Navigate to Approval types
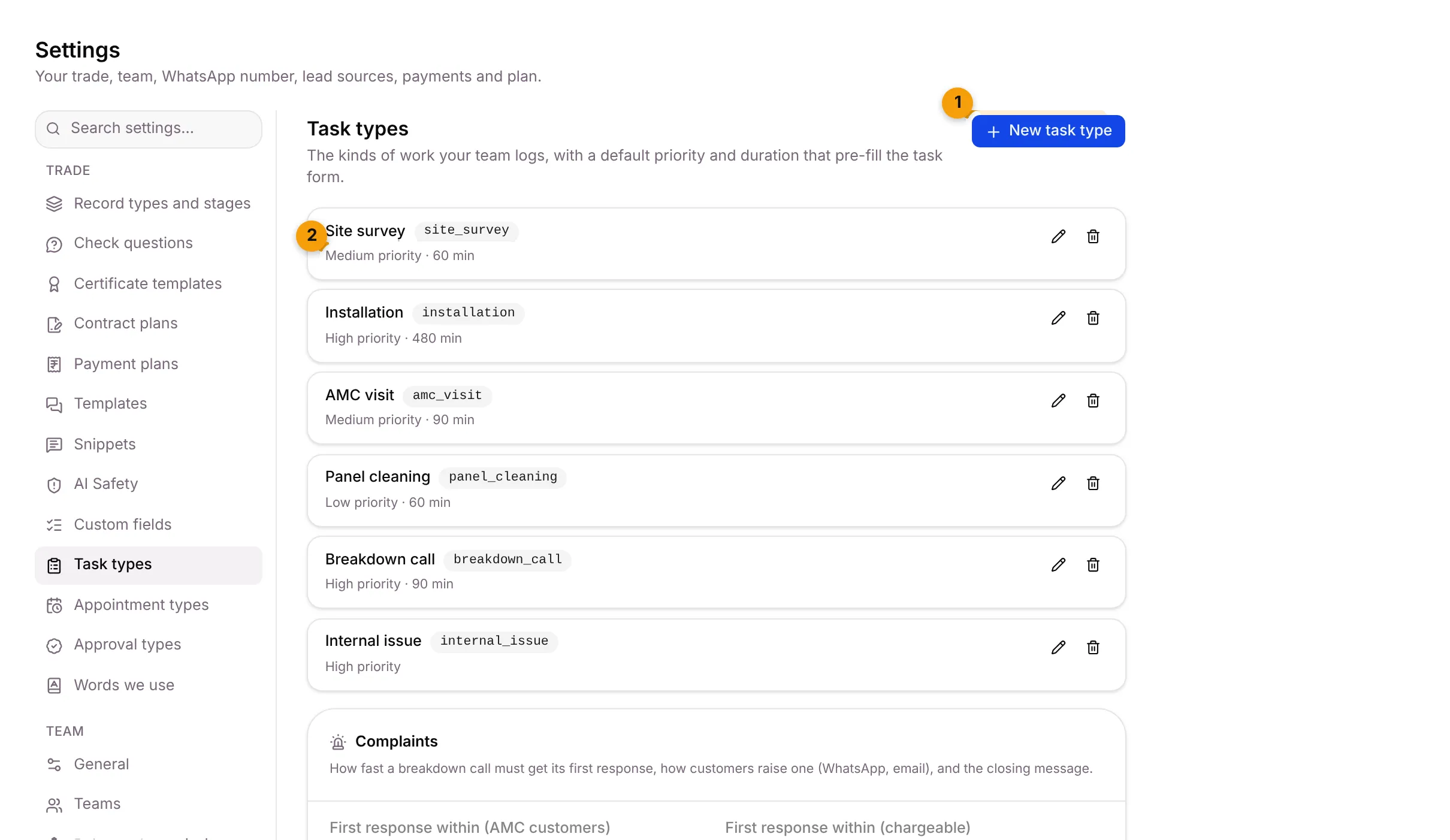This screenshot has width=1450, height=840. point(149,645)
